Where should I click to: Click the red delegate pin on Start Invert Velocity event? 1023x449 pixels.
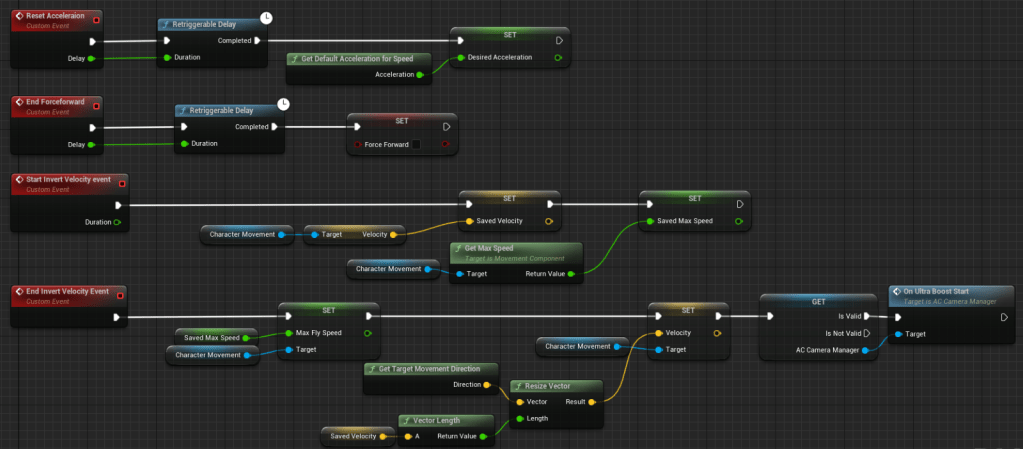pyautogui.click(x=122, y=181)
